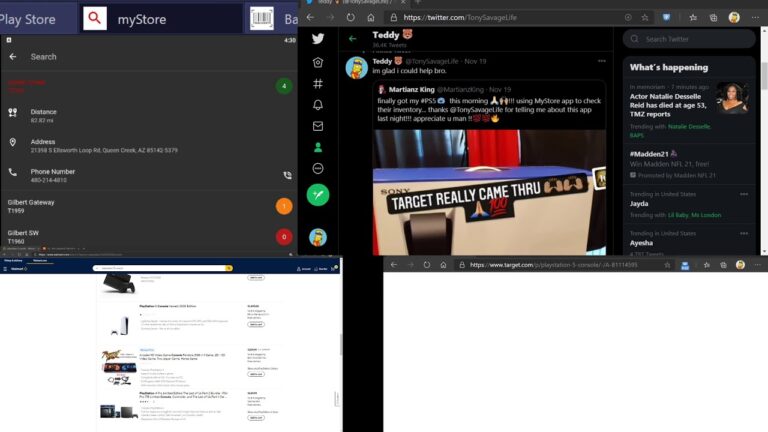
Task: Click the Home button in the Twitter browser
Action: pyautogui.click(x=371, y=17)
